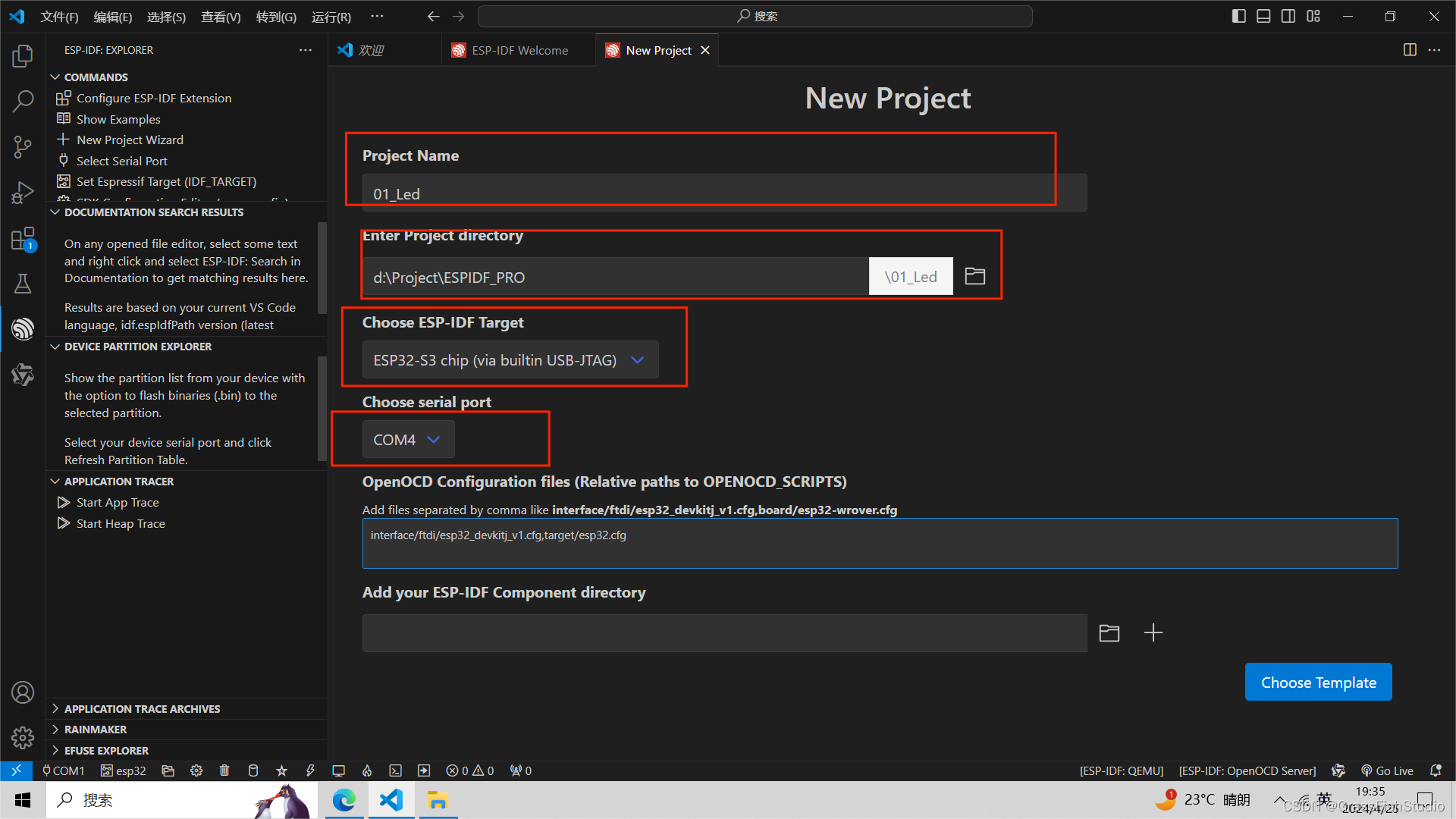Open the Source Control view
The height and width of the screenshot is (819, 1456).
23,146
